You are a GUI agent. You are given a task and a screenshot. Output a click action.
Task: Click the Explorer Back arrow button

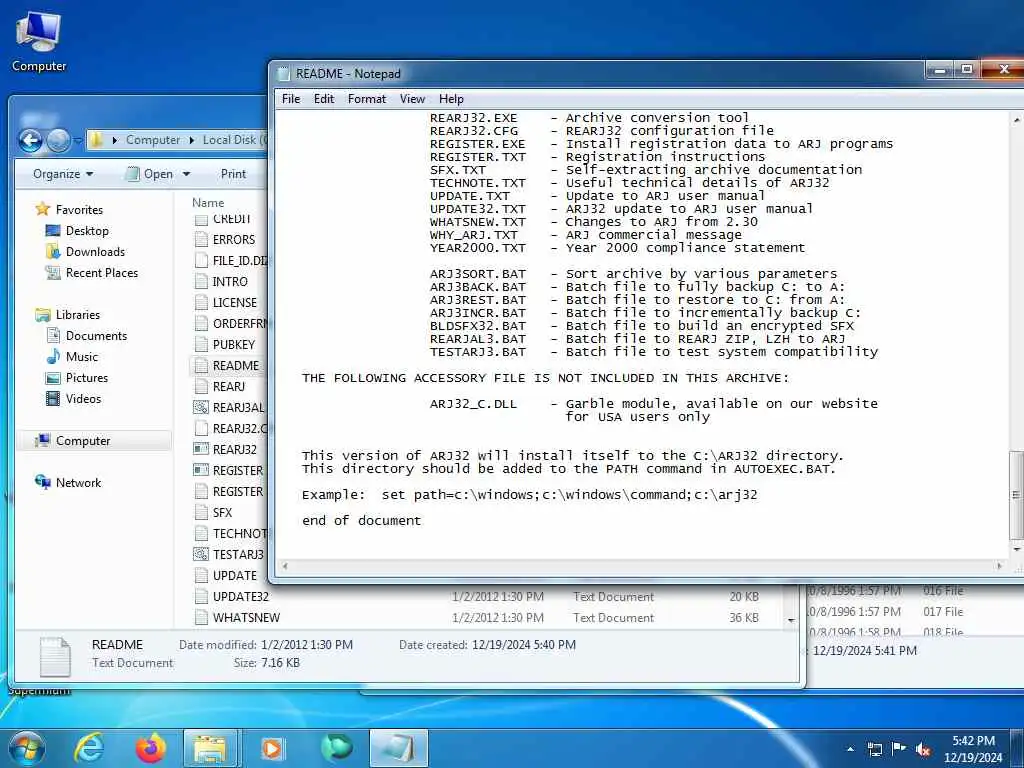point(30,140)
